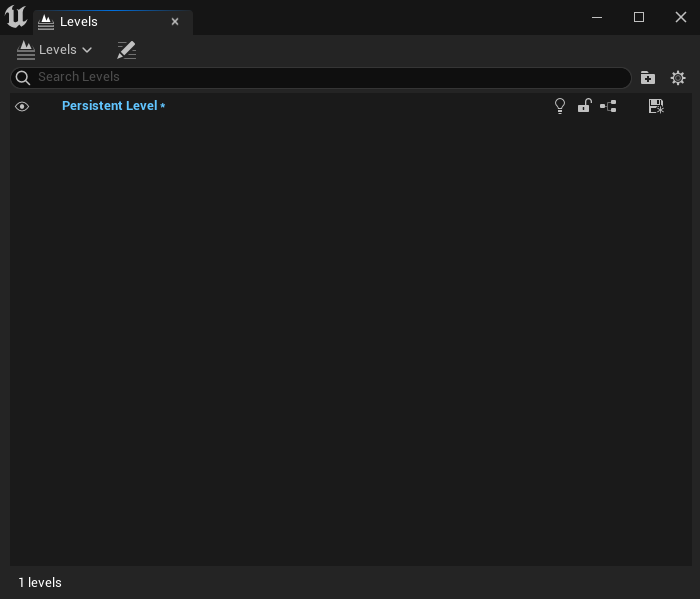
Task: Select the Levels tab
Action: [x=112, y=22]
